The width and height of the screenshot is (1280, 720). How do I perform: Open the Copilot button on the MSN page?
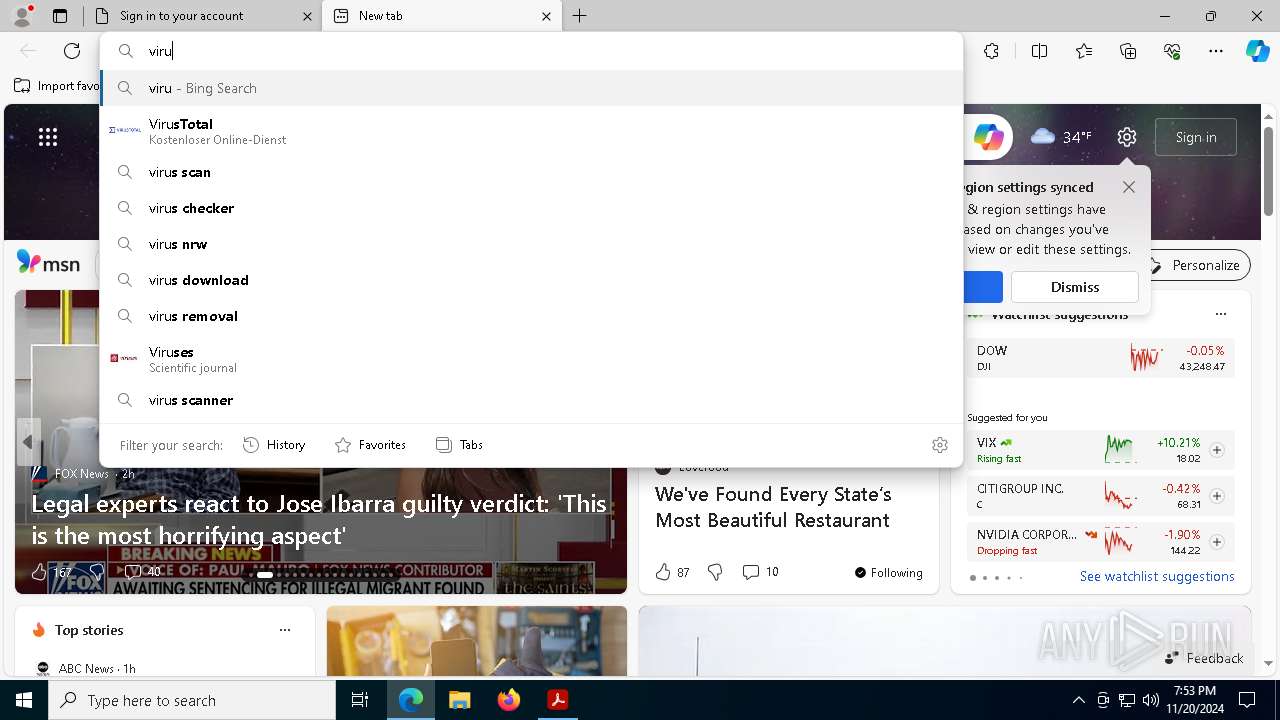point(988,137)
